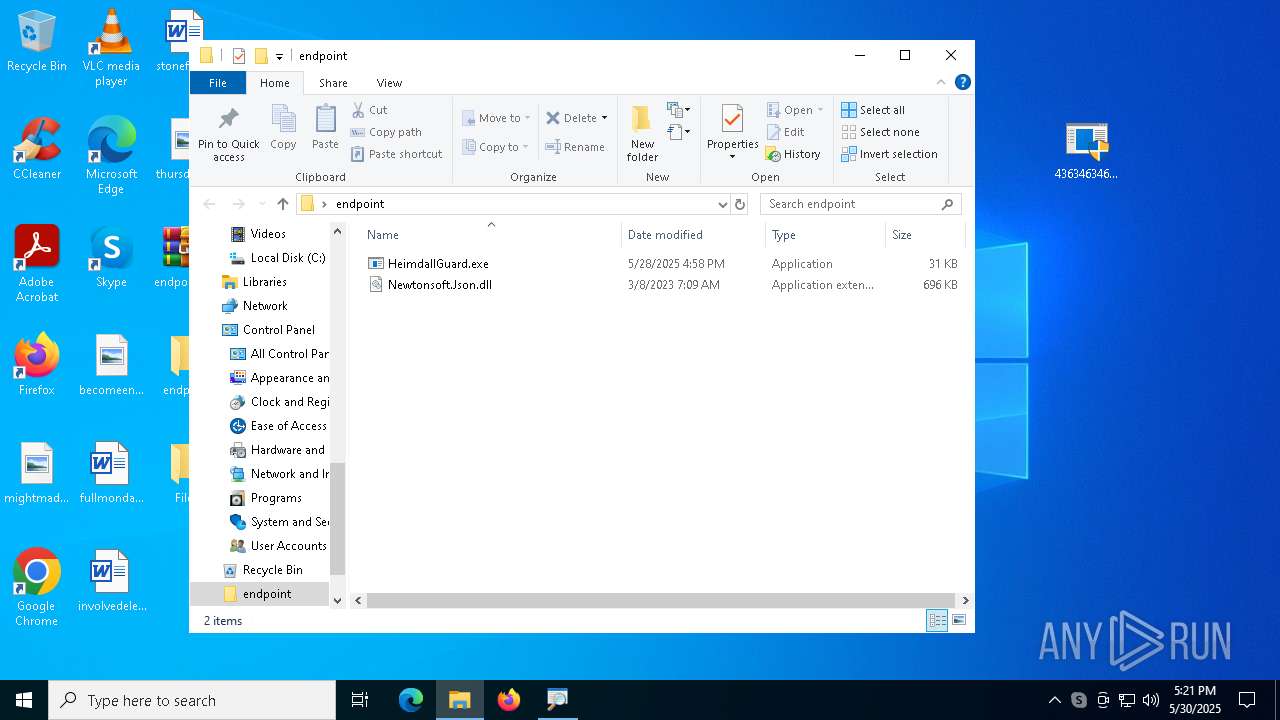Image resolution: width=1280 pixels, height=720 pixels.
Task: Collapse the ribbon with chevron
Action: [941, 83]
